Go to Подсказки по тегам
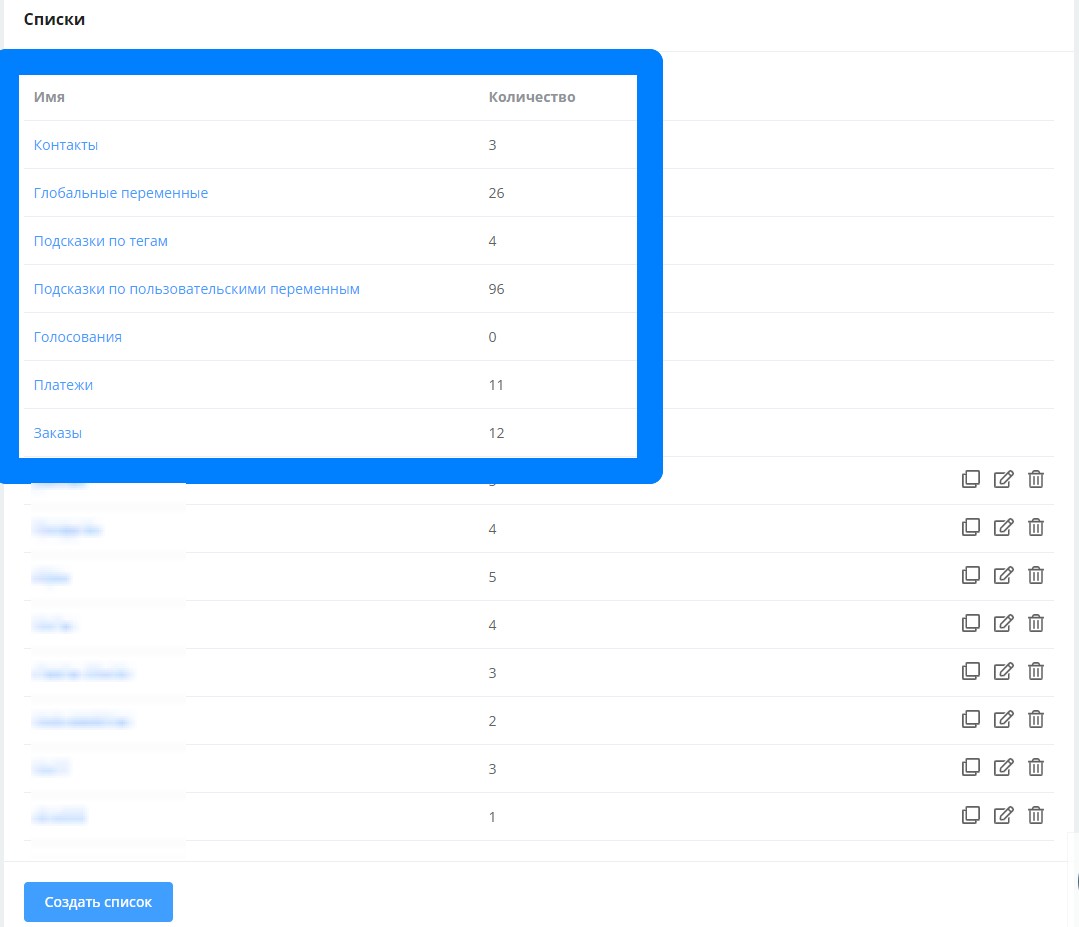Image resolution: width=1079 pixels, height=927 pixels. 100,241
